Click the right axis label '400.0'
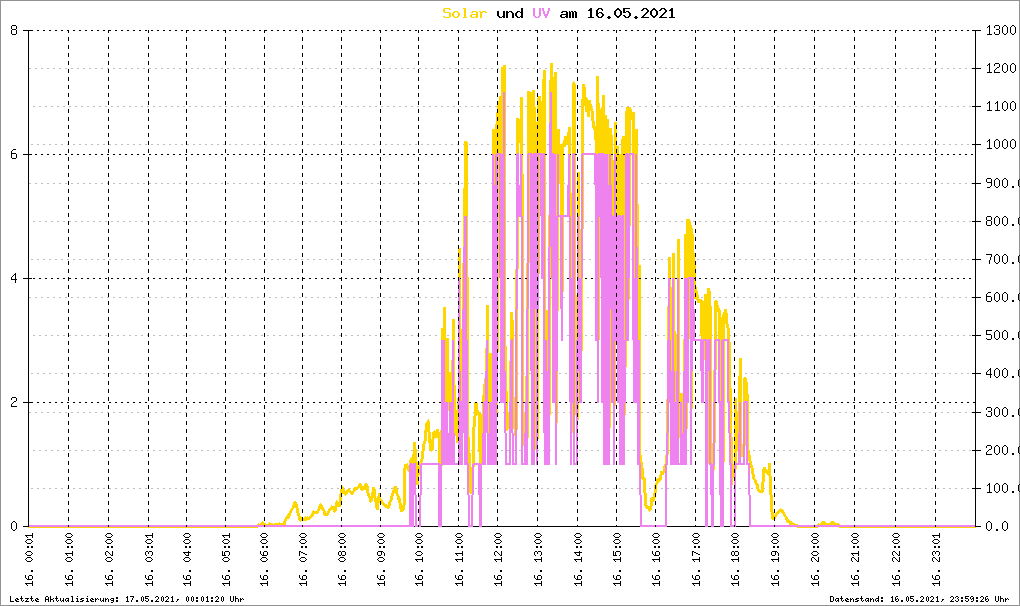This screenshot has width=1020, height=606. tap(1002, 373)
